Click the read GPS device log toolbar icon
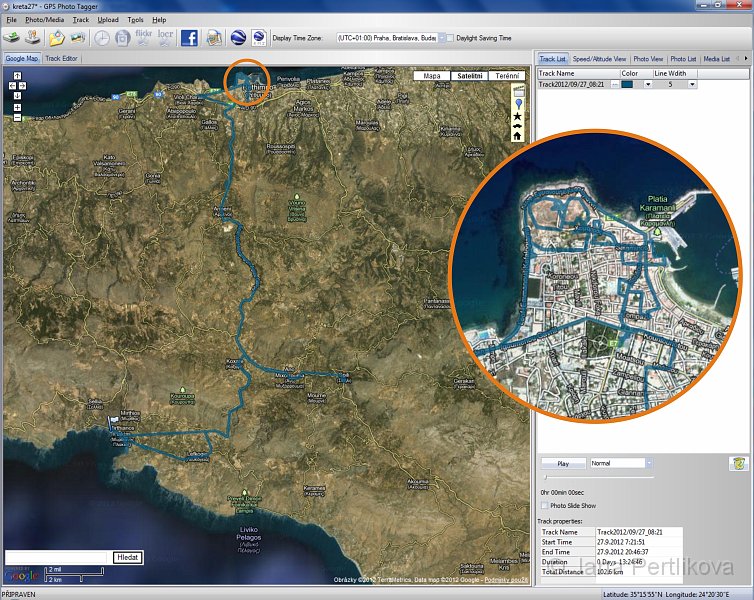This screenshot has width=754, height=600. coord(12,38)
